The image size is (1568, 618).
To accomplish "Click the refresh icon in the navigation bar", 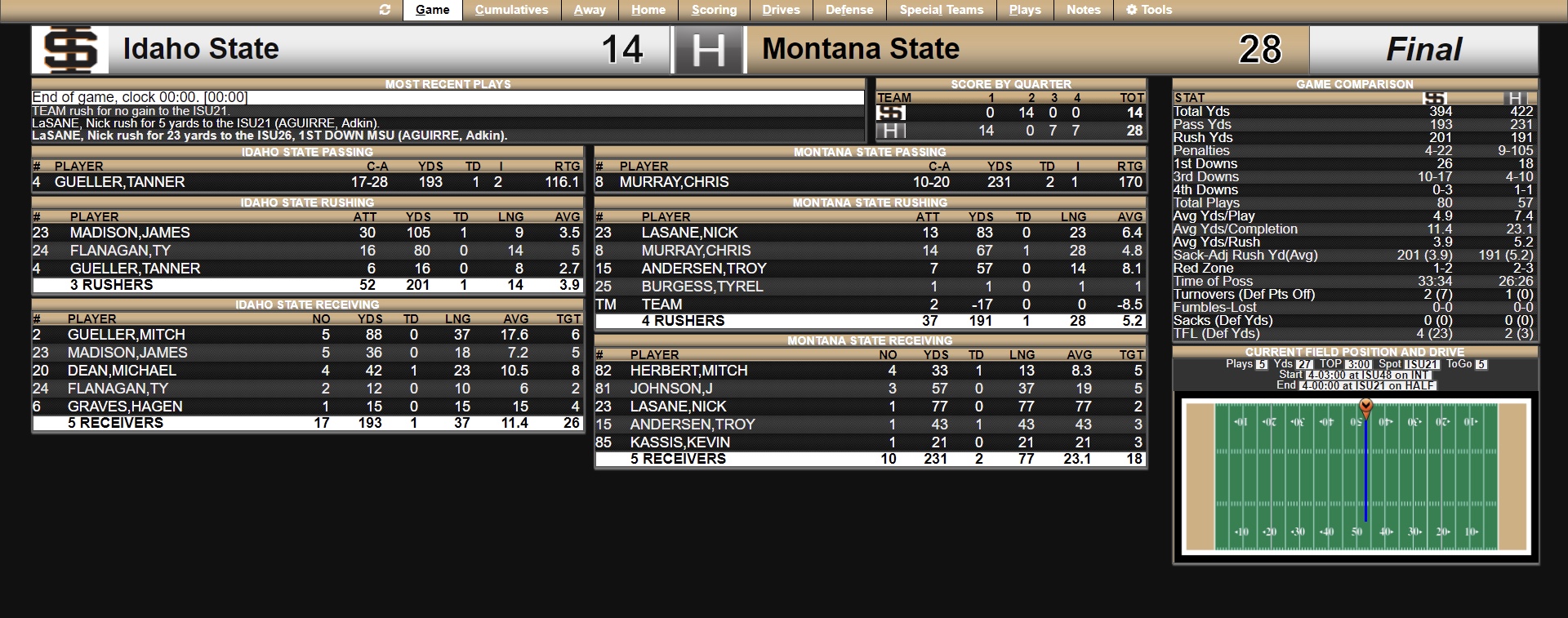I will [385, 10].
